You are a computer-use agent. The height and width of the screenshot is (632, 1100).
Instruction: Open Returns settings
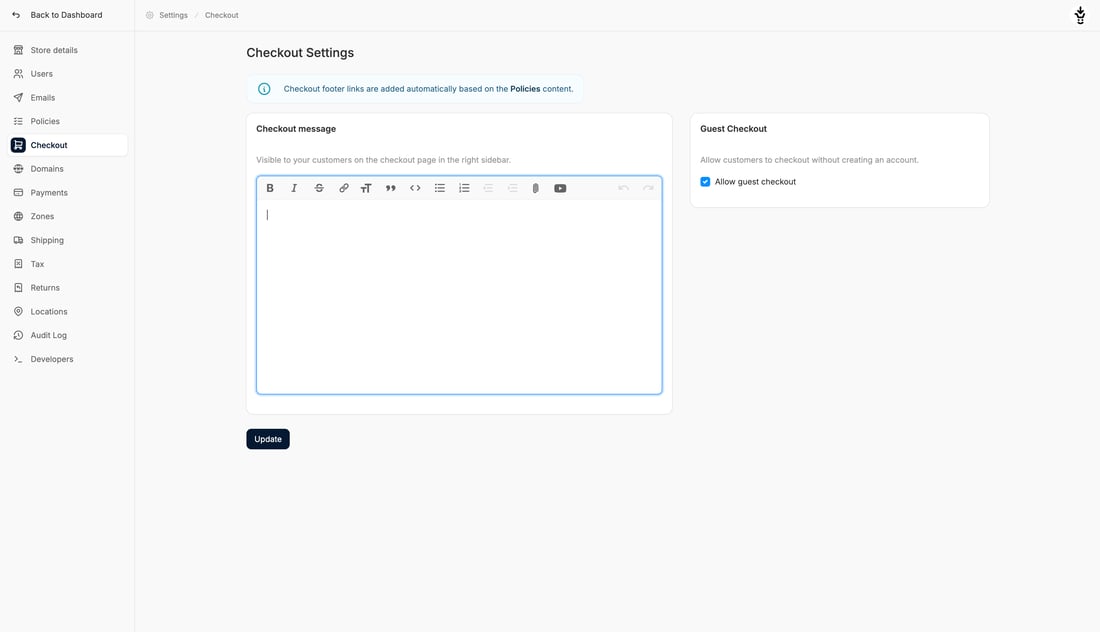point(68,288)
